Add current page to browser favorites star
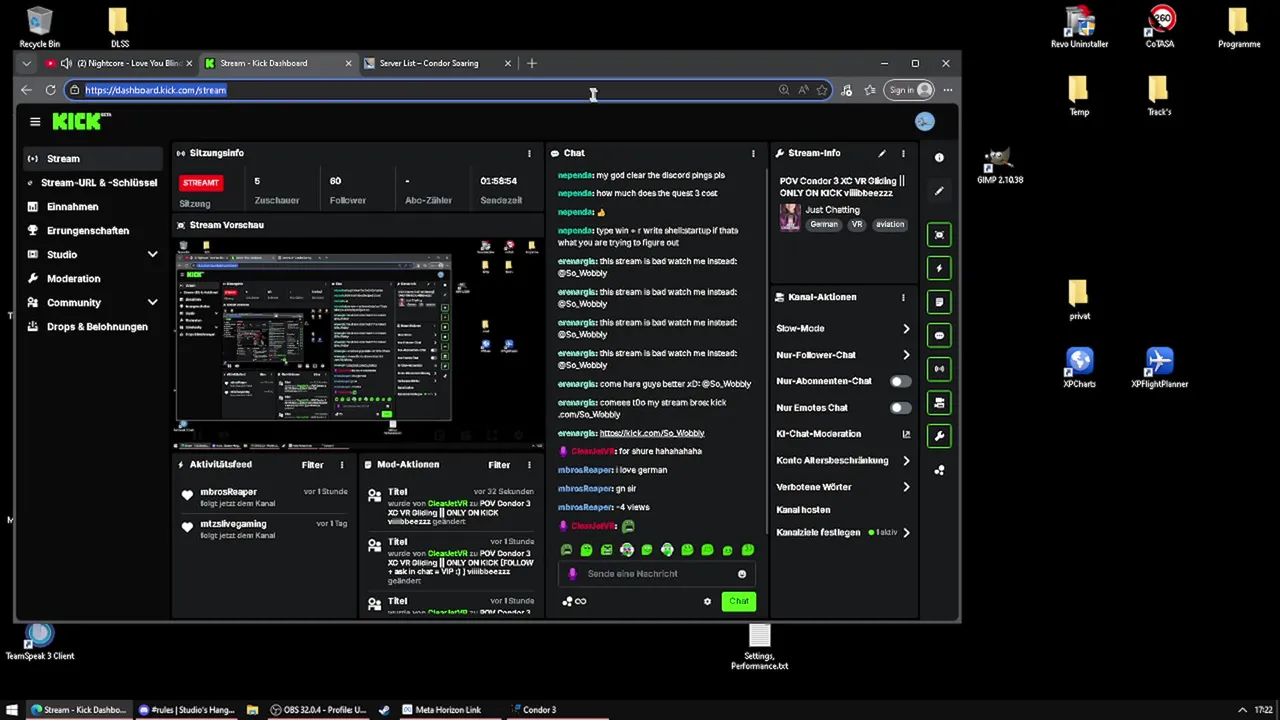The height and width of the screenshot is (720, 1280). [822, 90]
